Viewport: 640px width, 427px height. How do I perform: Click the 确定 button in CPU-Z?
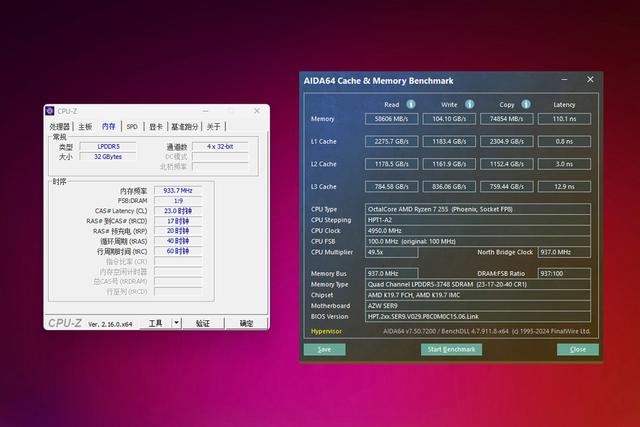point(246,323)
